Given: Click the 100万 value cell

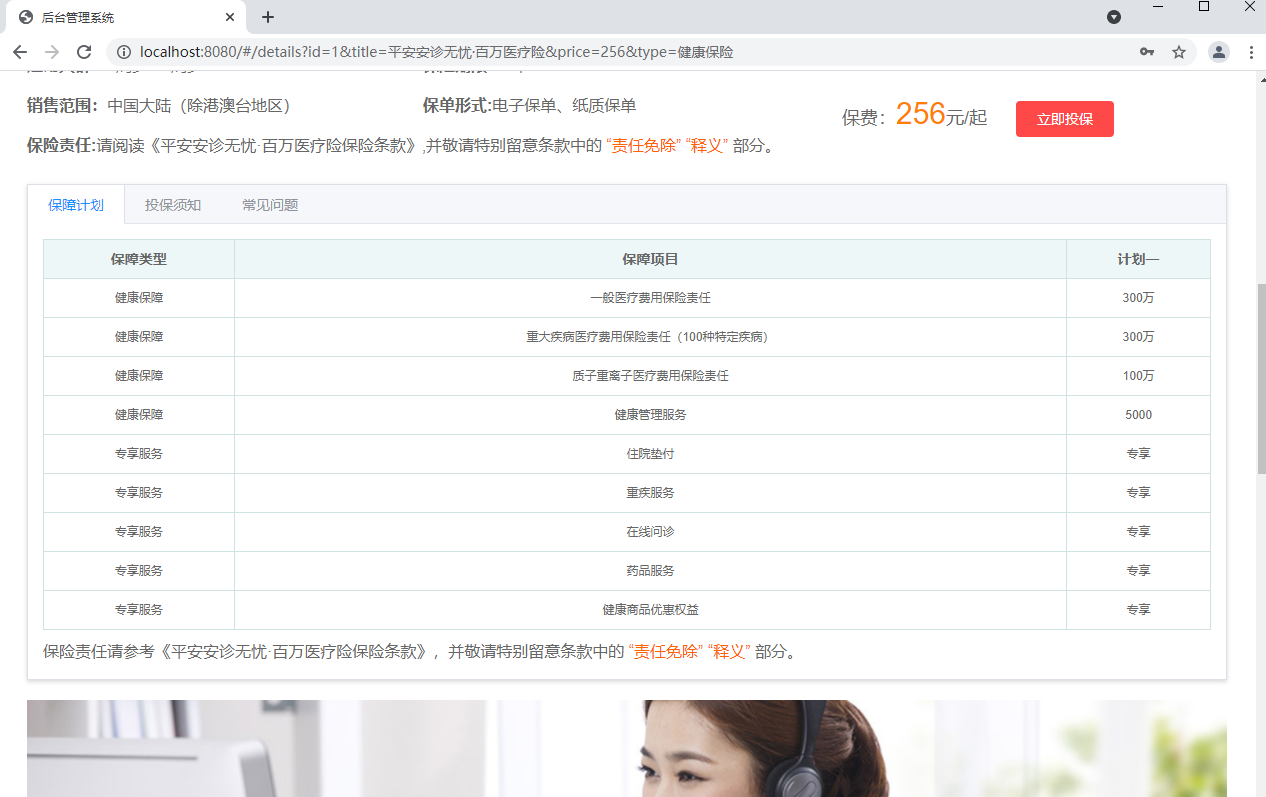Looking at the screenshot, I should coord(1138,376).
